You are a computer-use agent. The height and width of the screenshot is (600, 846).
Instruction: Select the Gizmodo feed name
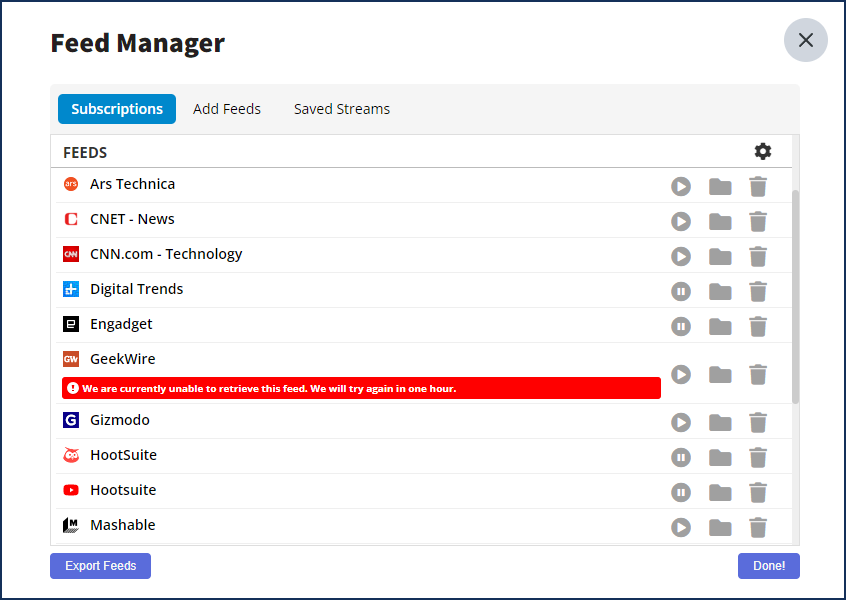click(x=120, y=420)
